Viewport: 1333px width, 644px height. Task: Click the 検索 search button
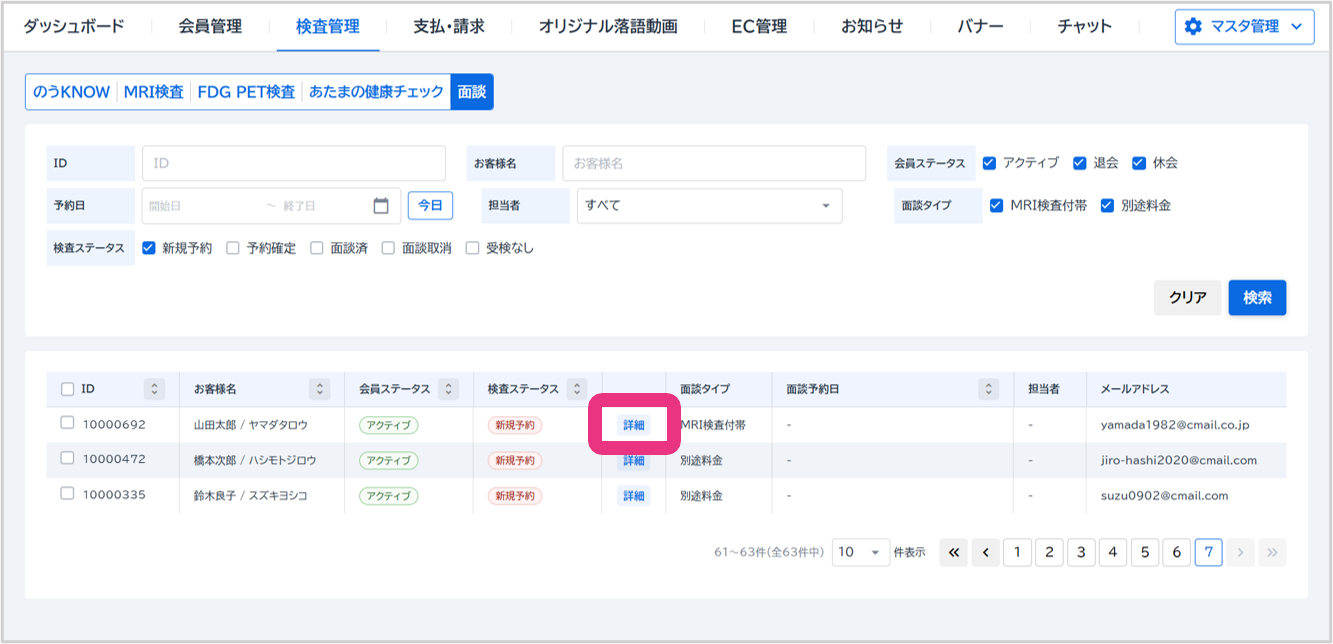tap(1256, 297)
